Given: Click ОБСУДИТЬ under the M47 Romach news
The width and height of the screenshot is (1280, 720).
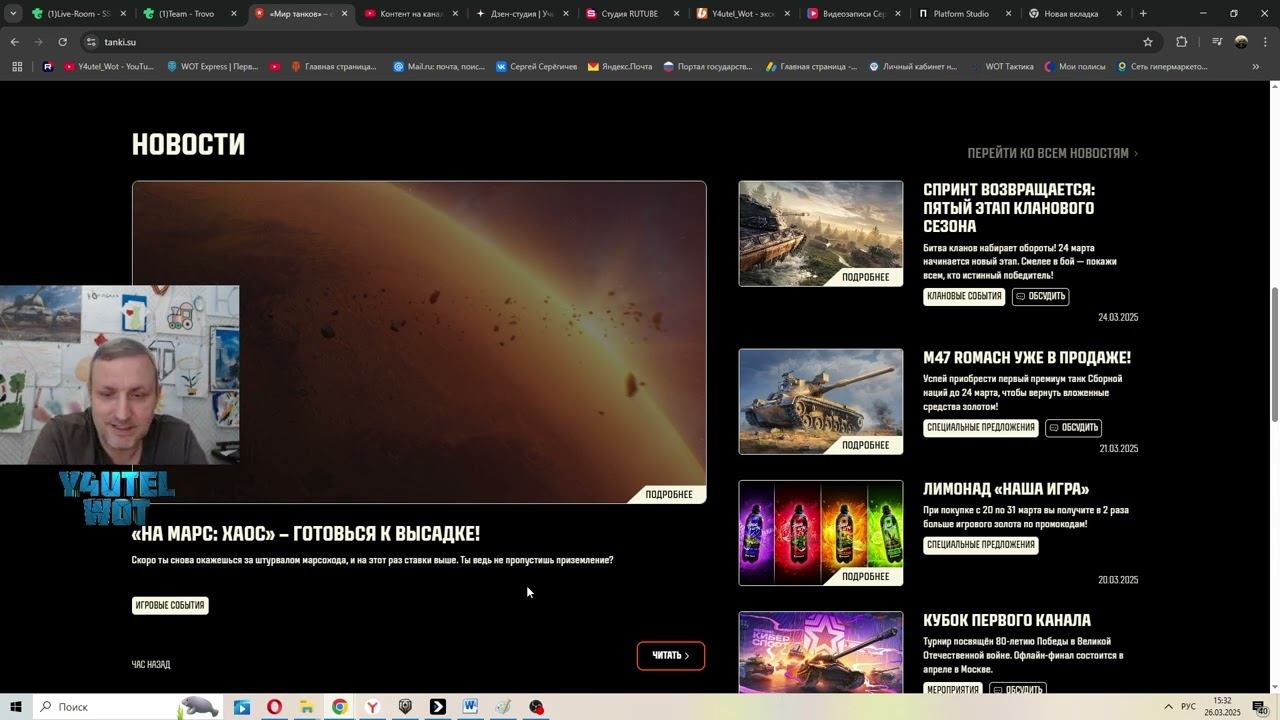Looking at the screenshot, I should point(1073,428).
